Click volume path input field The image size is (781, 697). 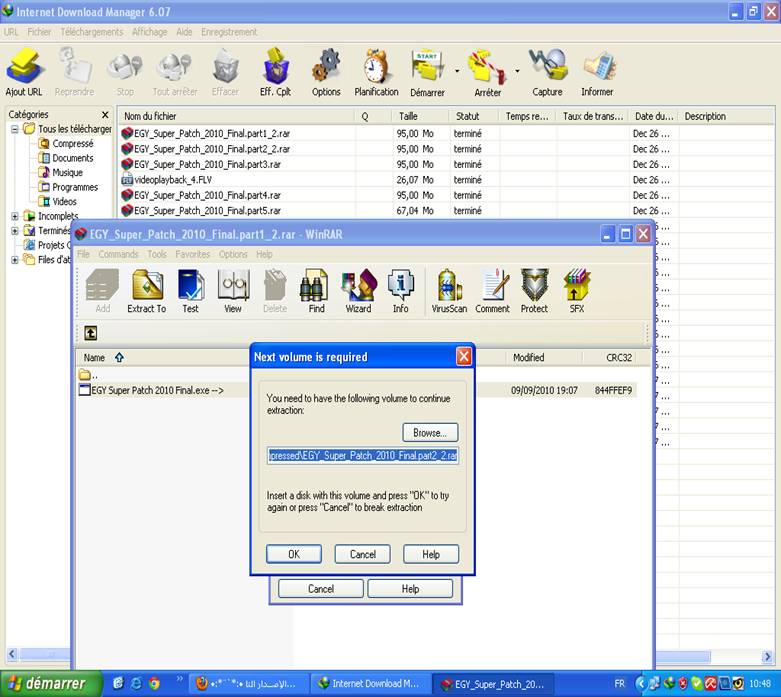[363, 455]
